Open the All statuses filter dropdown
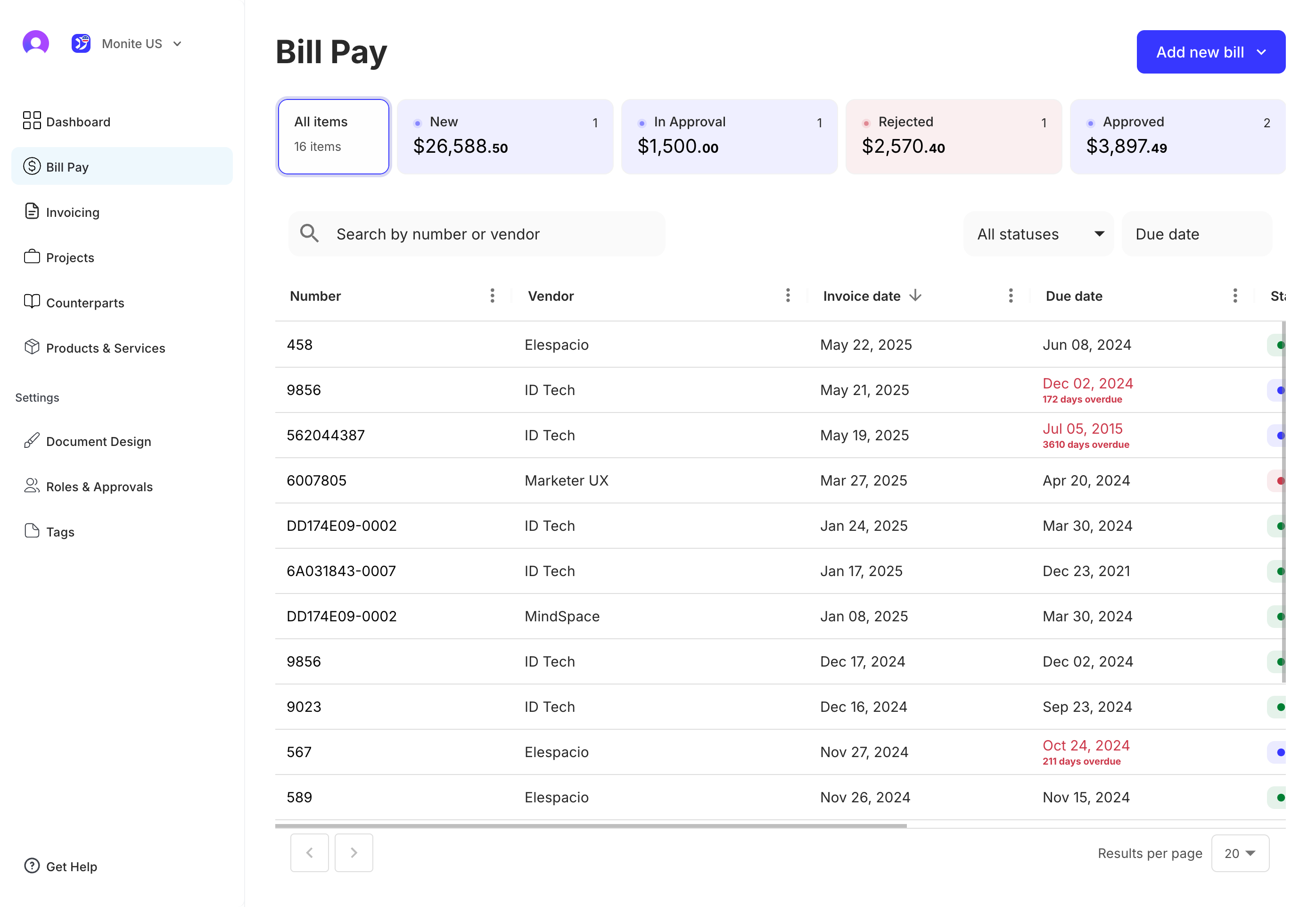This screenshot has width=1316, height=907. (1039, 234)
